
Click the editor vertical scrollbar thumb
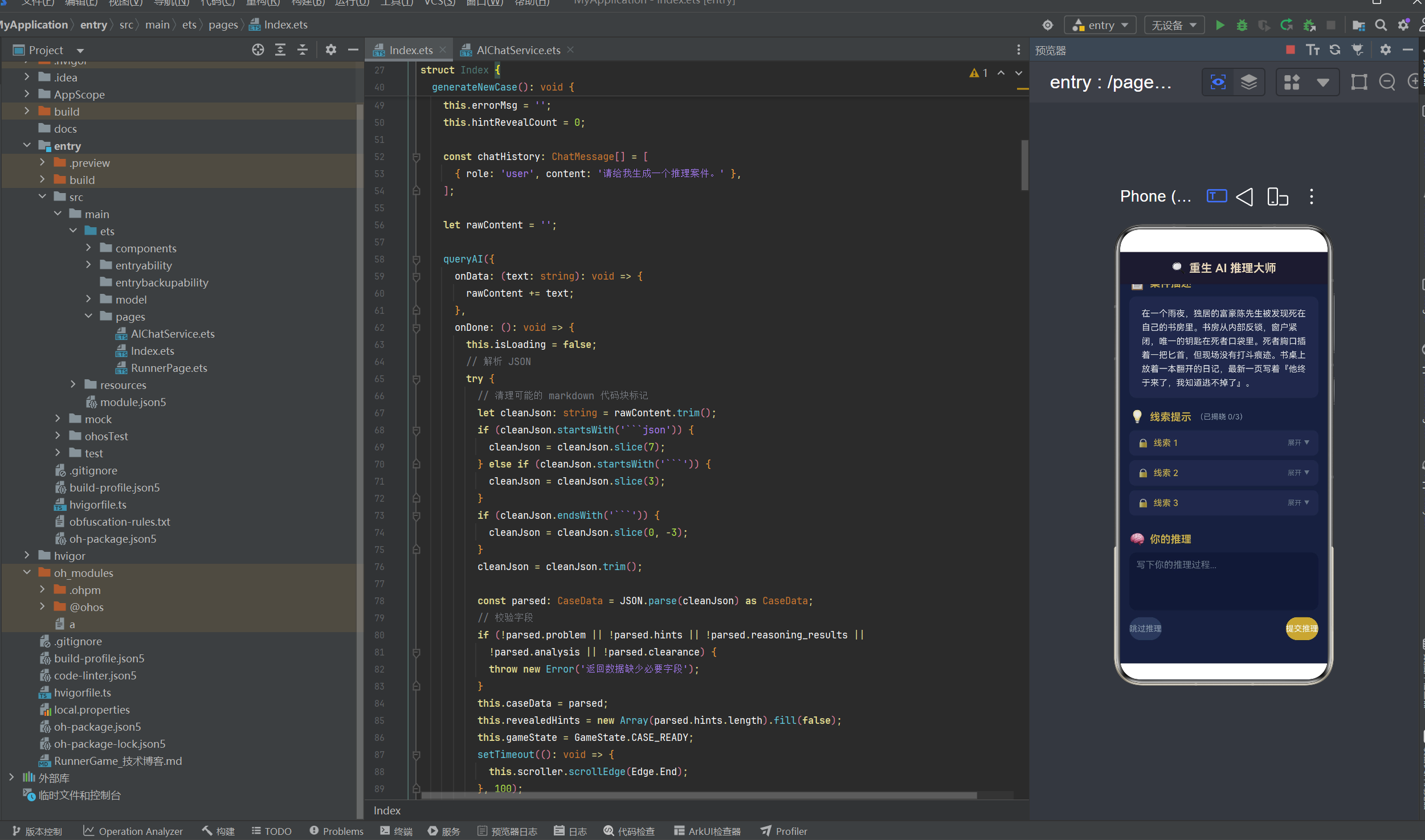pos(1024,164)
